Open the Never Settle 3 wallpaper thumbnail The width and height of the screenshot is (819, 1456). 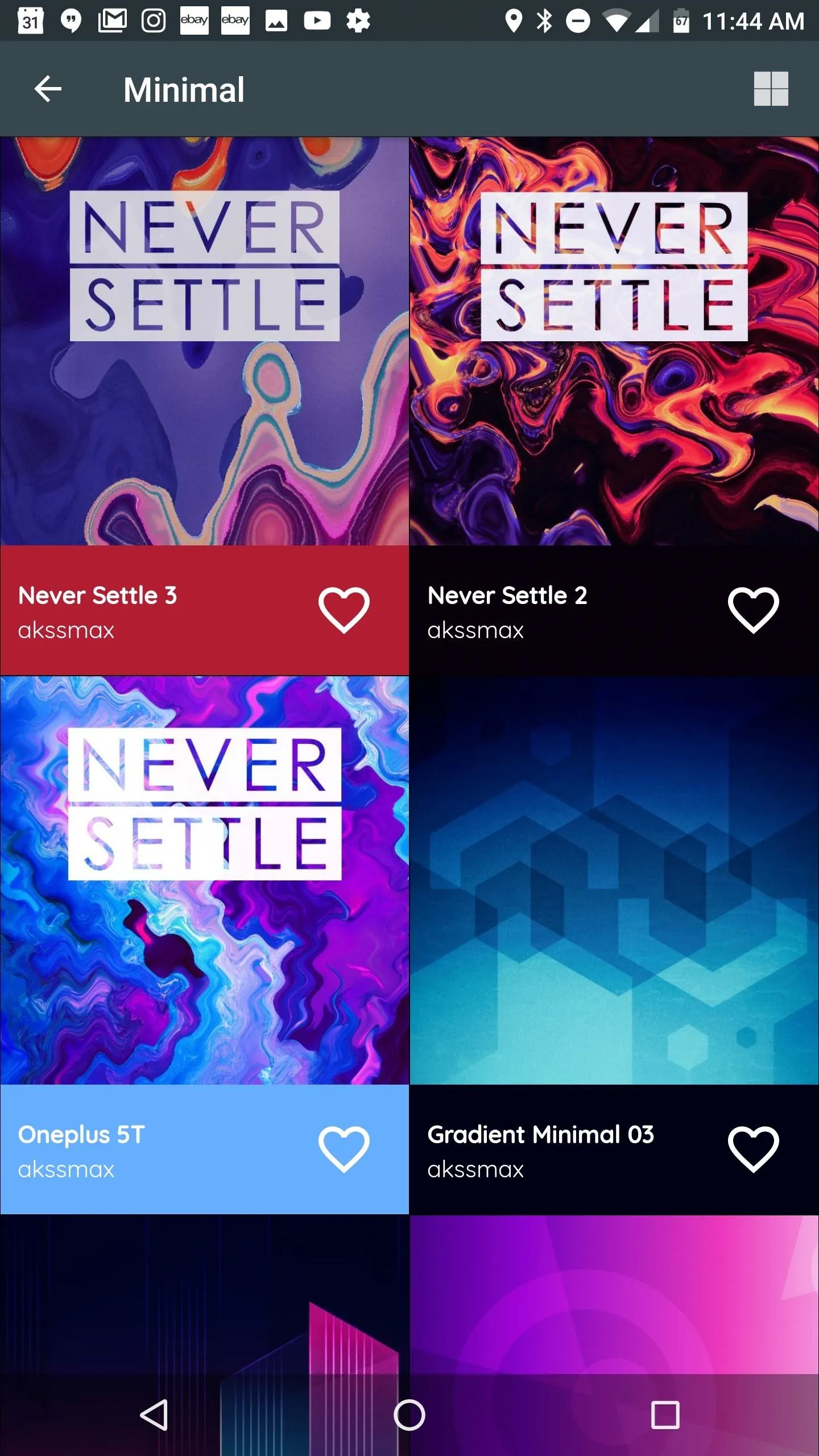(204, 341)
